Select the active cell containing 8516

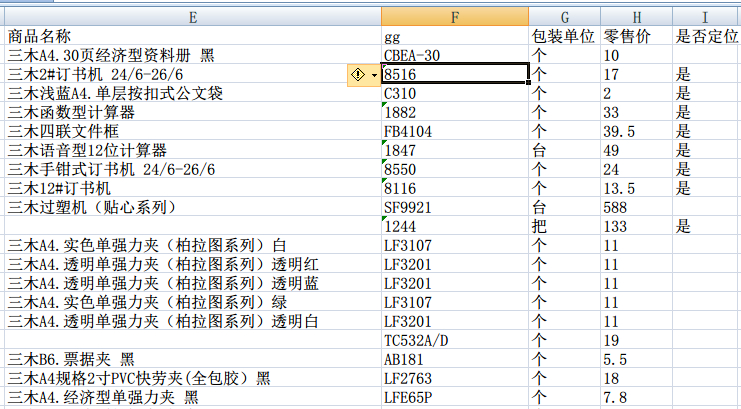pyautogui.click(x=455, y=75)
